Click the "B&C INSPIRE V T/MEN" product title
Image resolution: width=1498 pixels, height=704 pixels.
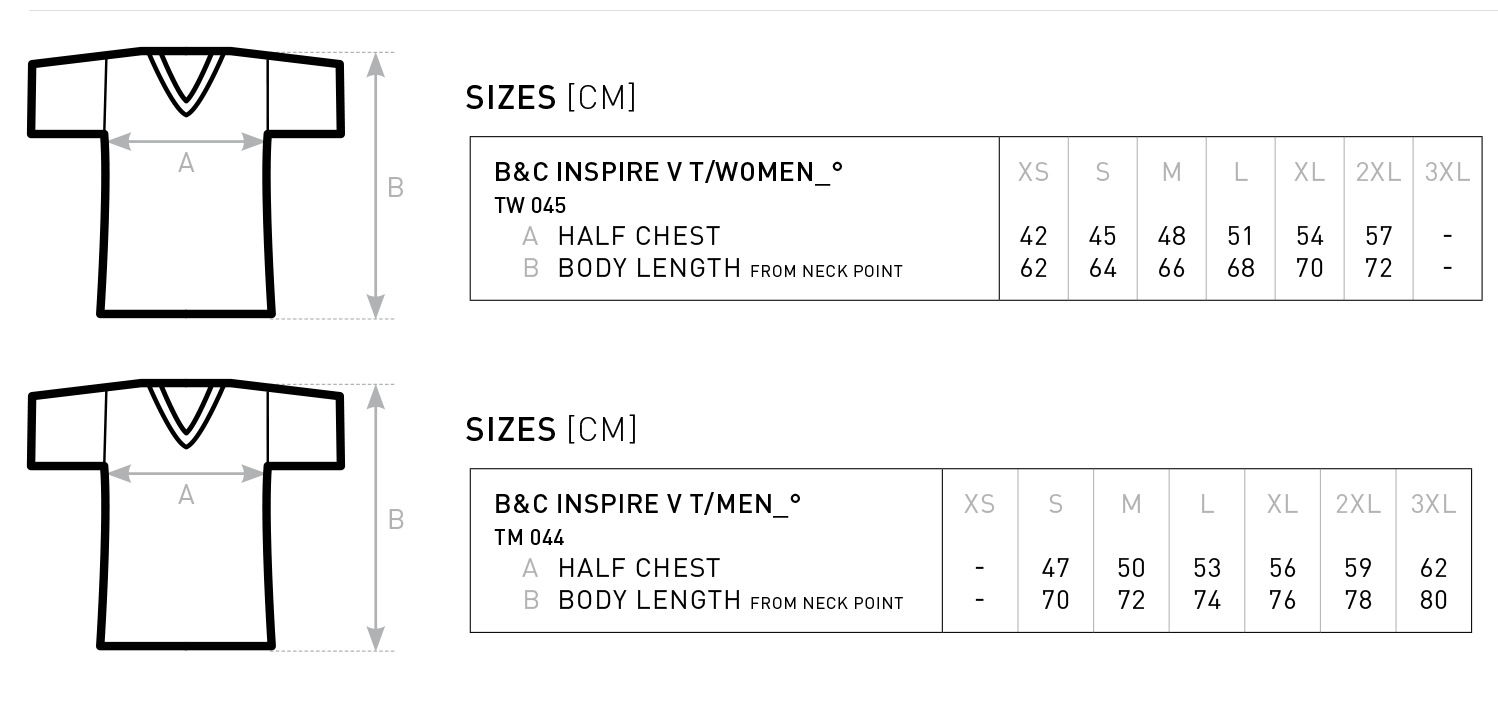pos(648,504)
